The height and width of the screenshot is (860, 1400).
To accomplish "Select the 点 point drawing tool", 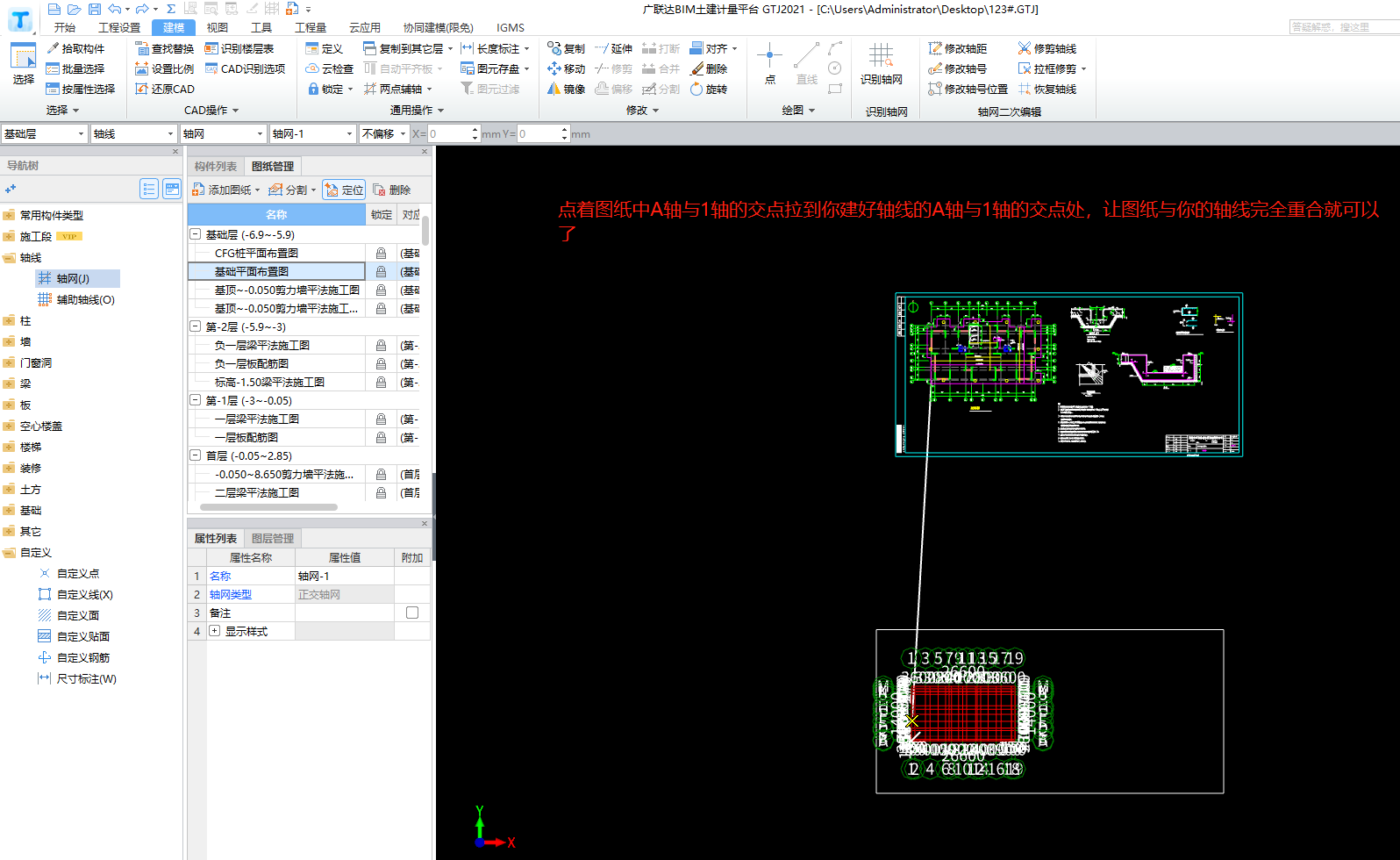I will point(769,64).
